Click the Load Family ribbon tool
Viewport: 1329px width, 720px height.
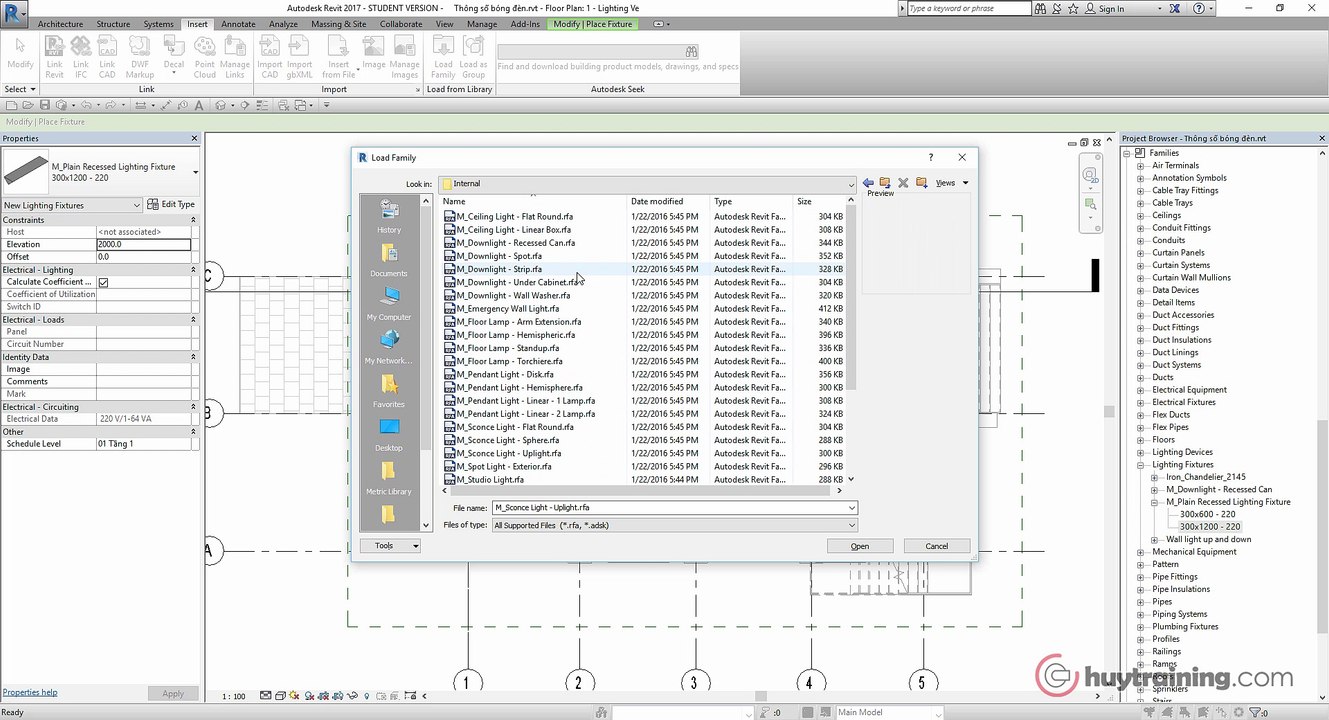point(443,57)
